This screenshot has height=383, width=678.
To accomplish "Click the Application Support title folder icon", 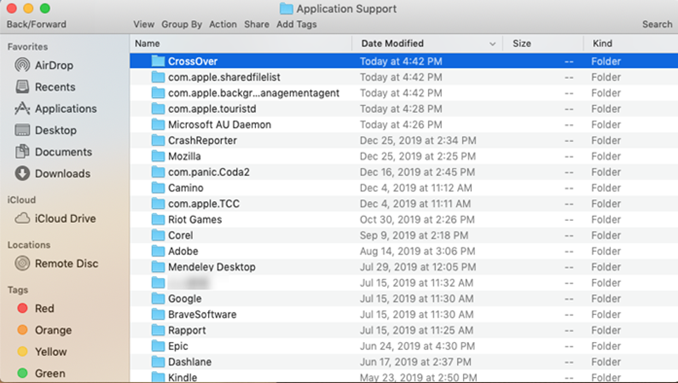I will [x=286, y=9].
